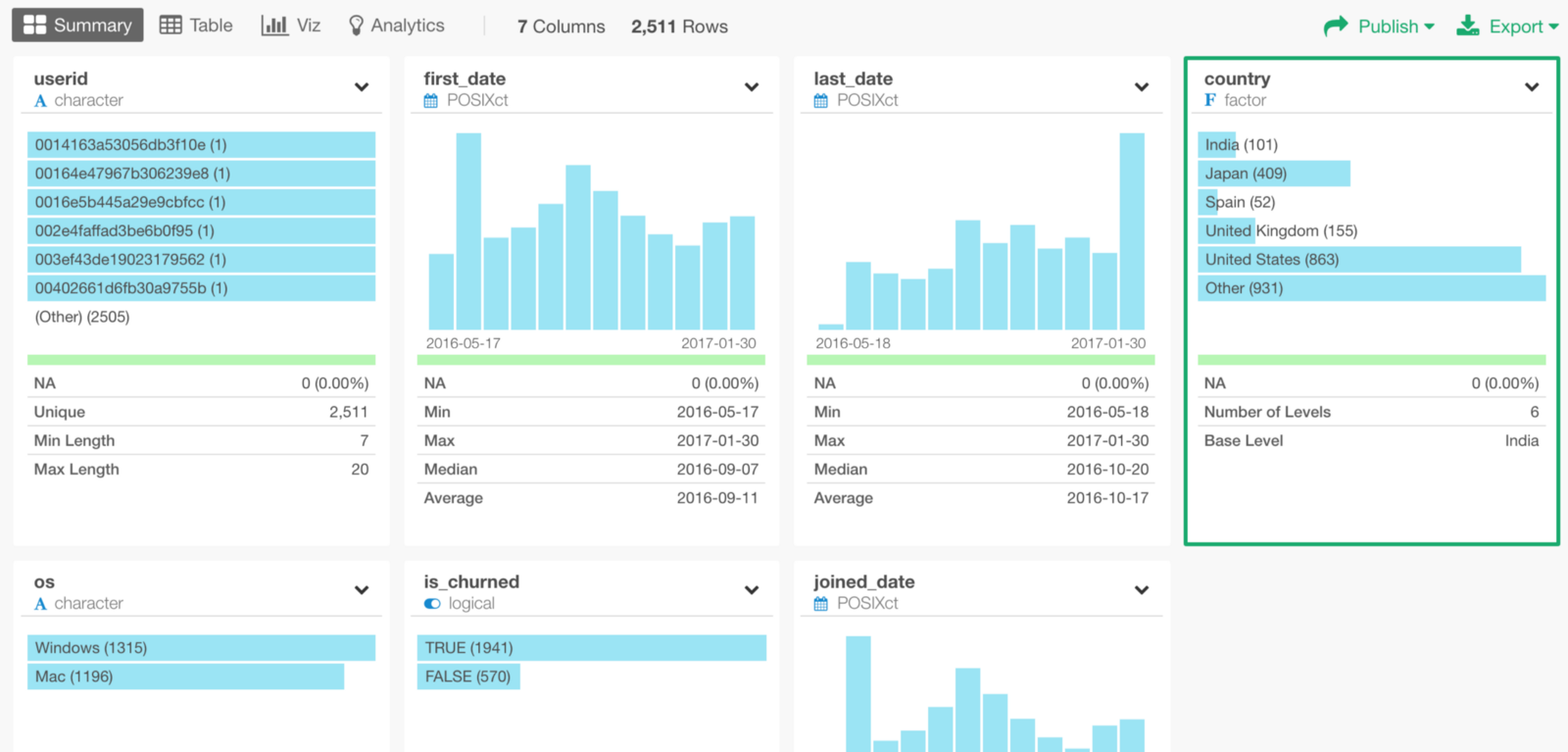Click the character type icon under userid
Image resolution: width=1568 pixels, height=752 pixels.
click(40, 101)
